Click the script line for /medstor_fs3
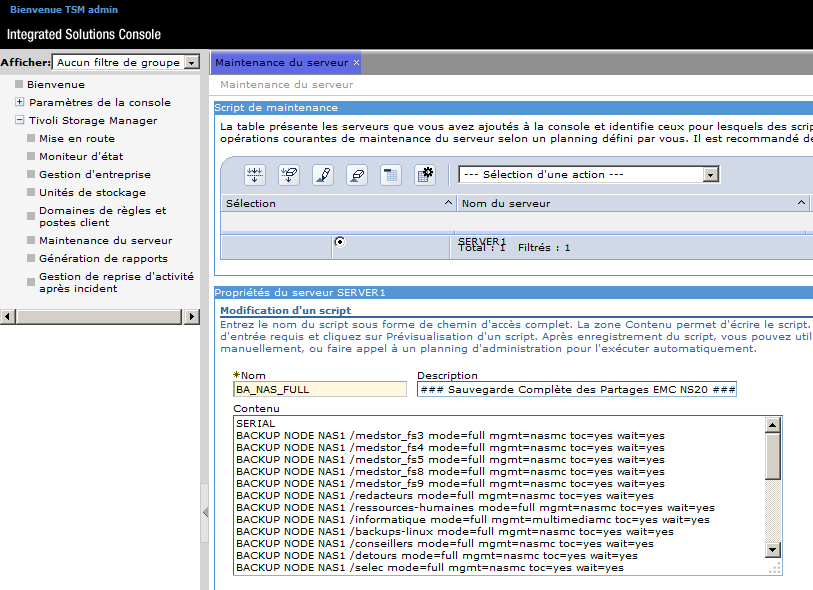This screenshot has height=590, width=813. [x=450, y=436]
